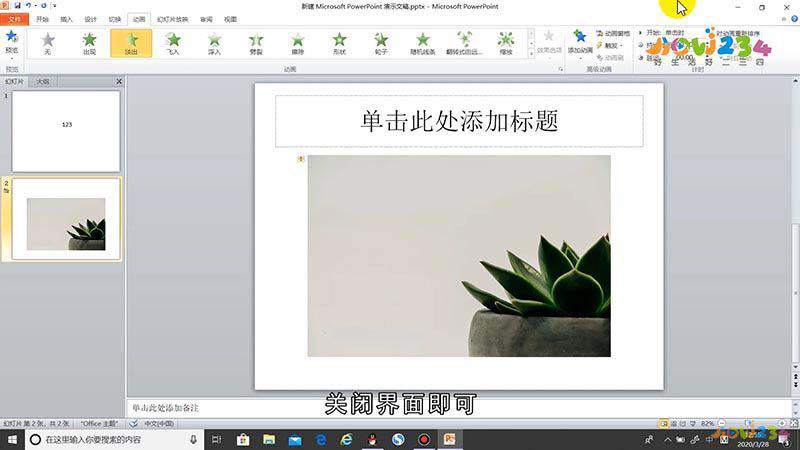Open the Windows Start menu
Viewport: 800px width, 450px height.
(12, 439)
